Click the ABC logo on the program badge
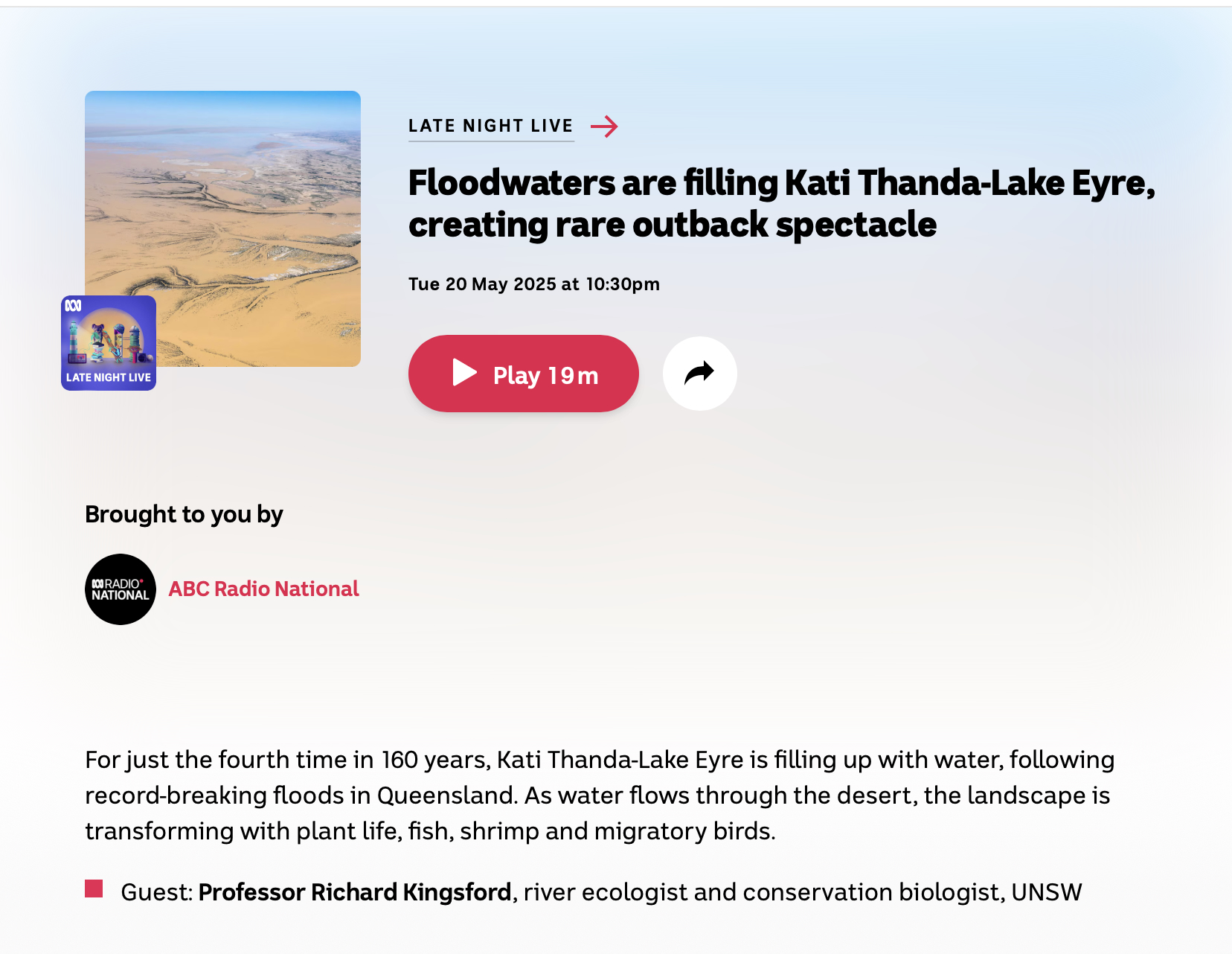 pos(73,306)
